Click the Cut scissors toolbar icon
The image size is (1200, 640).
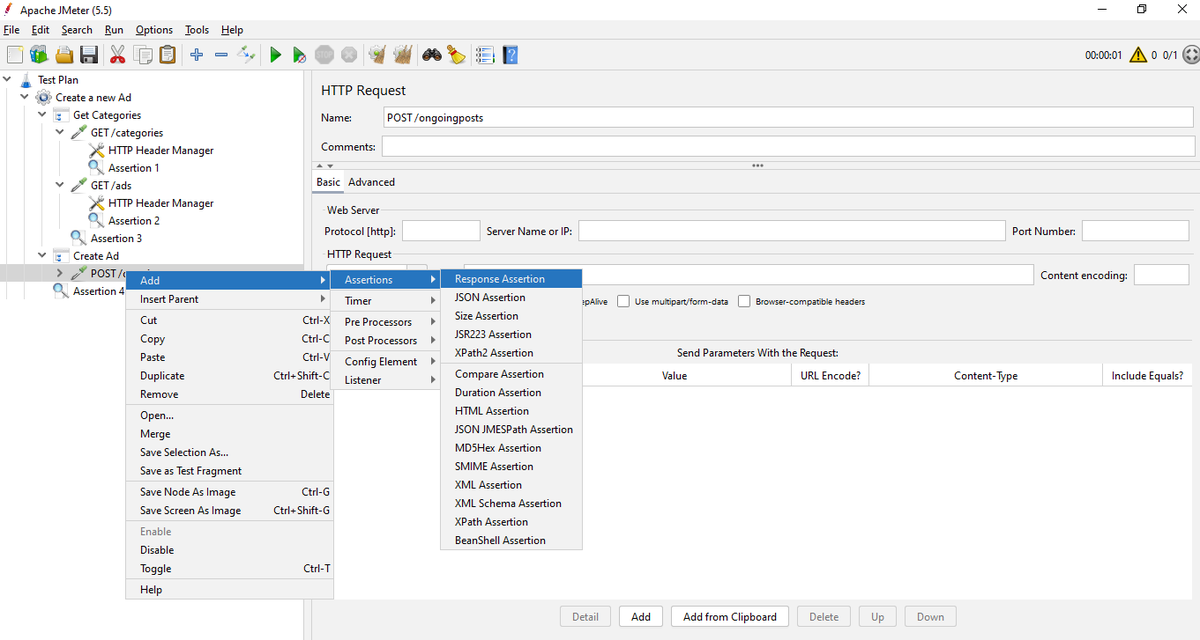118,55
